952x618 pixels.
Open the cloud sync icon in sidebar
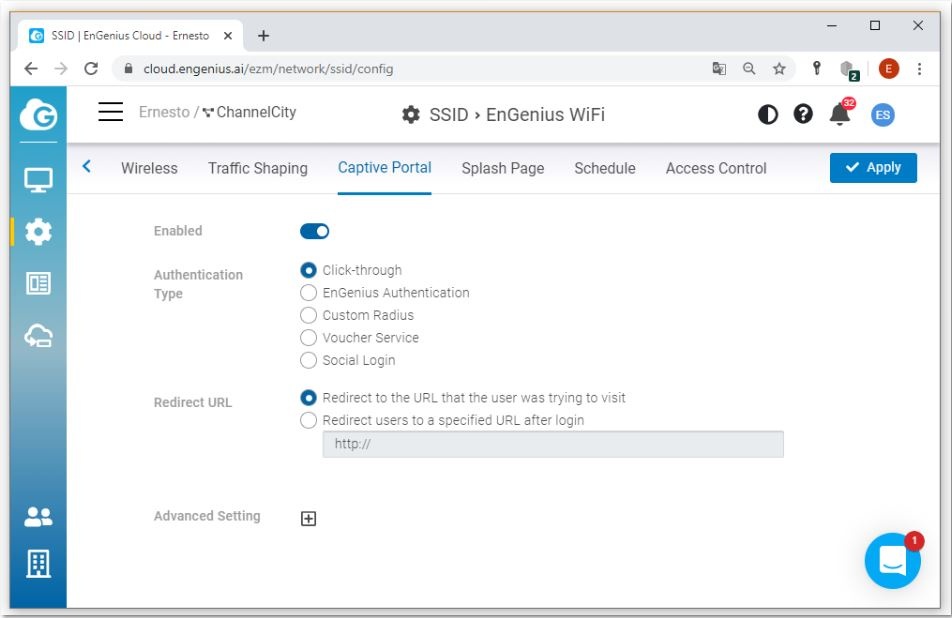(x=38, y=336)
